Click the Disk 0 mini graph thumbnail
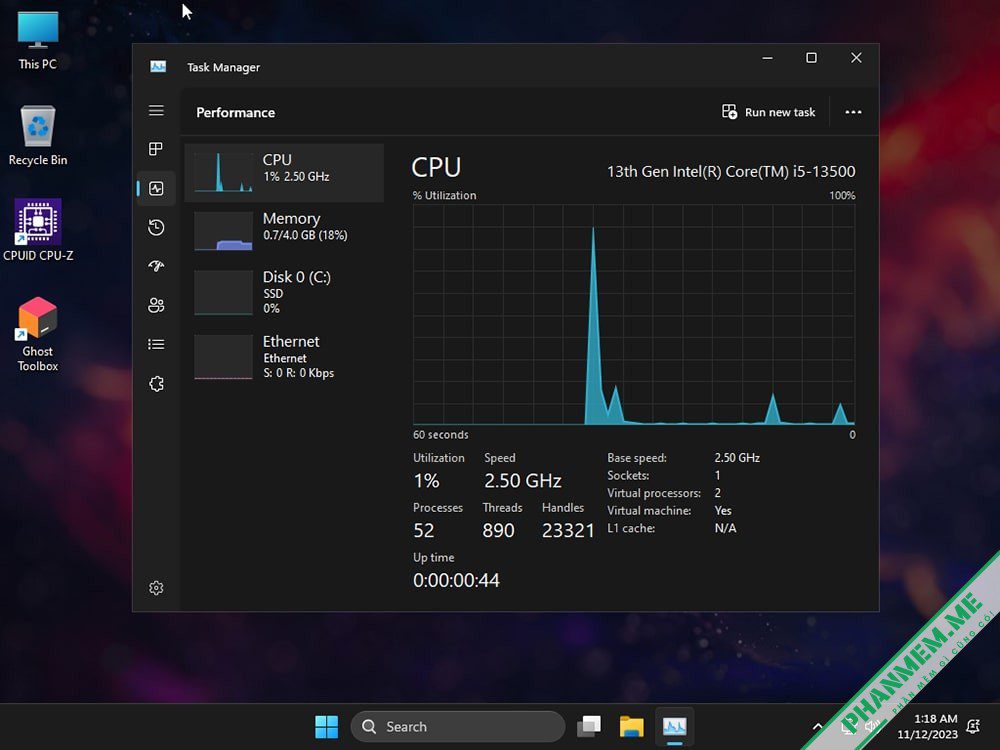This screenshot has height=750, width=1000. pos(223,293)
